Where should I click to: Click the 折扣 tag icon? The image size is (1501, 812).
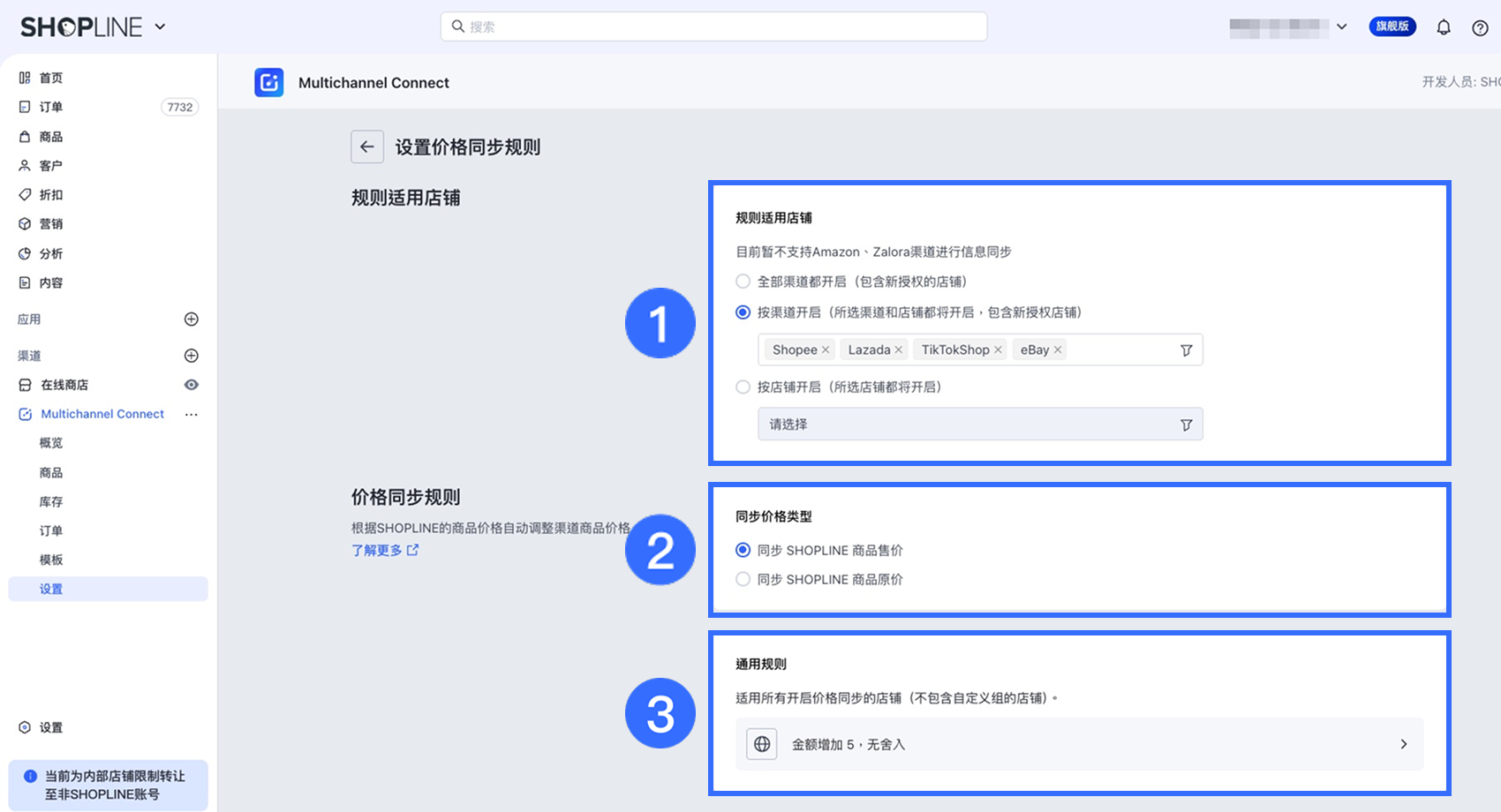[x=25, y=195]
